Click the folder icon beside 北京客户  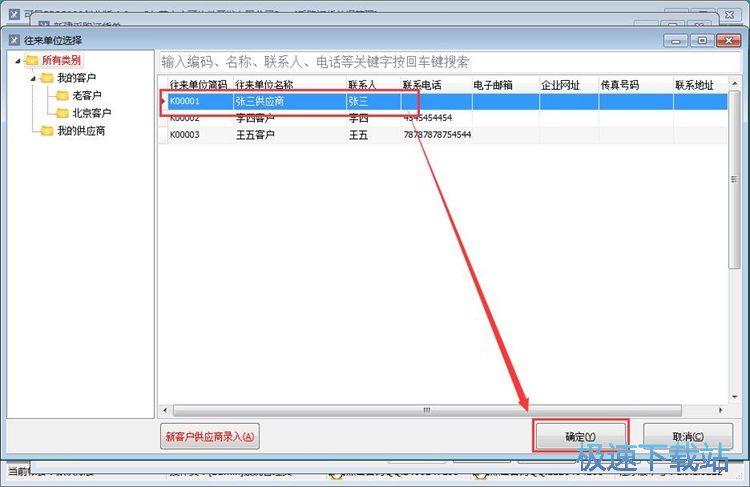pyautogui.click(x=62, y=113)
